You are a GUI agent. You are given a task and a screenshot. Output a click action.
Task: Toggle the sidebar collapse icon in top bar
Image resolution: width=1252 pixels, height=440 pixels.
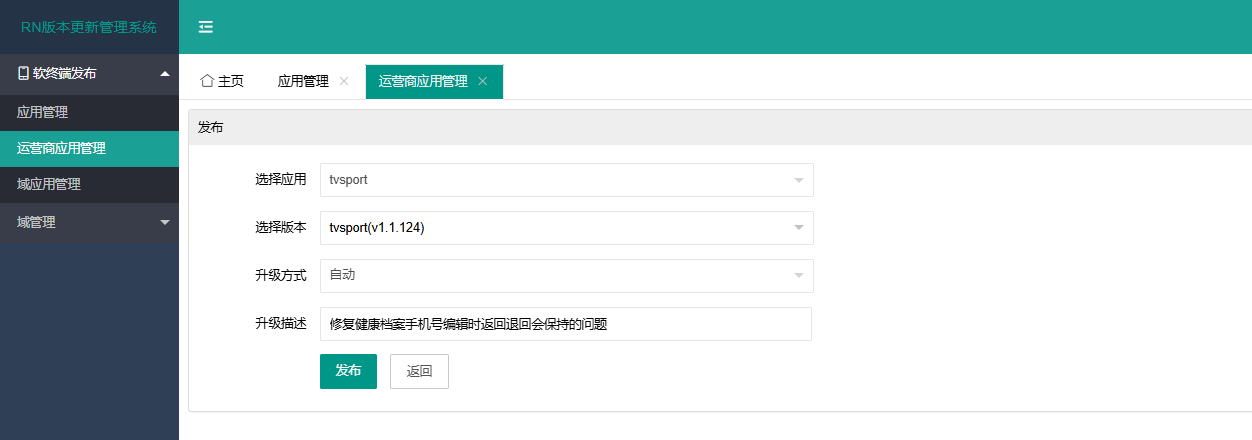click(206, 27)
